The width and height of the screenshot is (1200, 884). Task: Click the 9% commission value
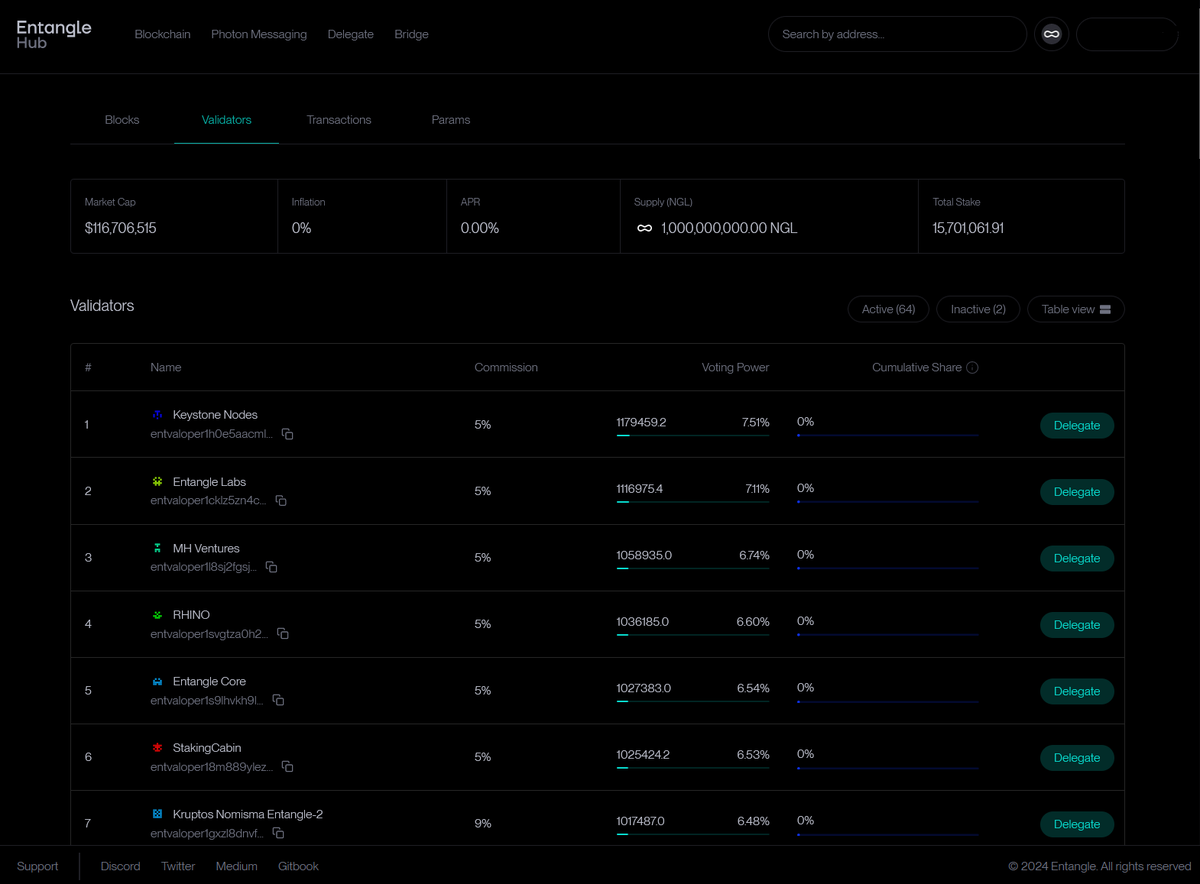click(483, 824)
